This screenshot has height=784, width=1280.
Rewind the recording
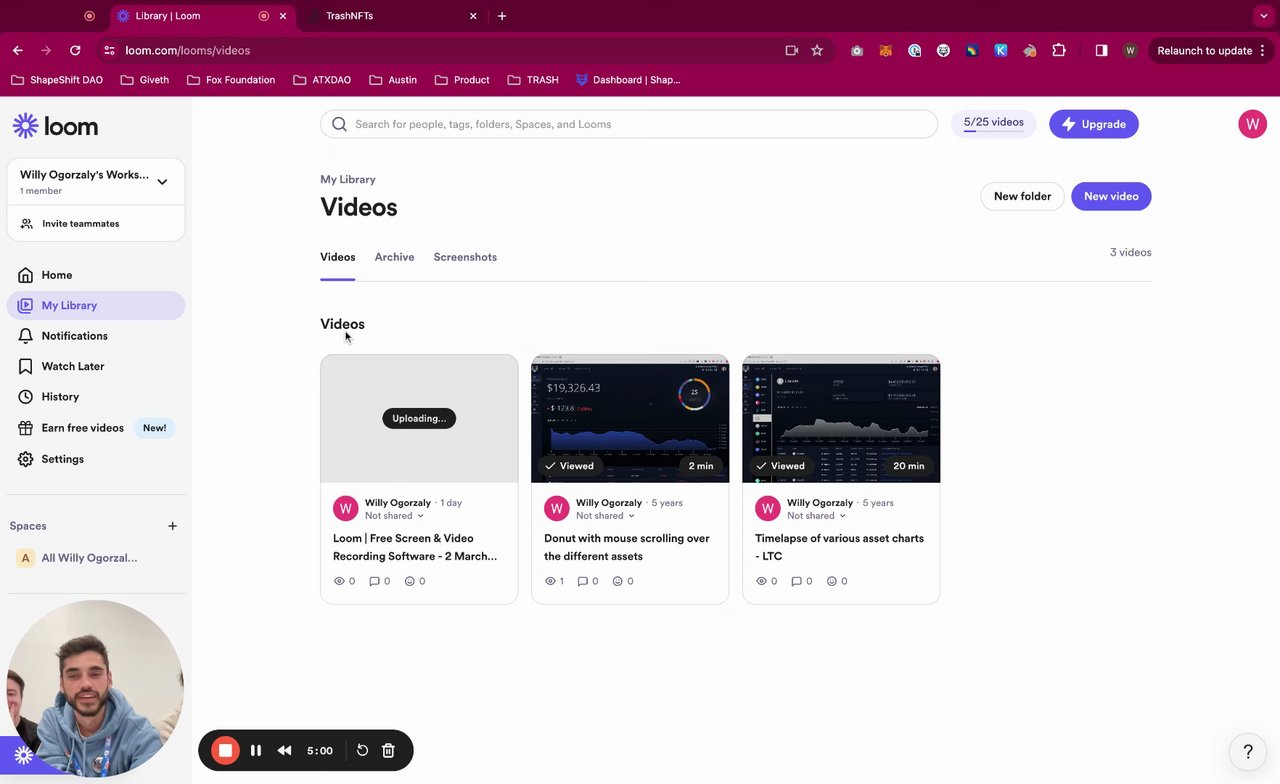[285, 750]
